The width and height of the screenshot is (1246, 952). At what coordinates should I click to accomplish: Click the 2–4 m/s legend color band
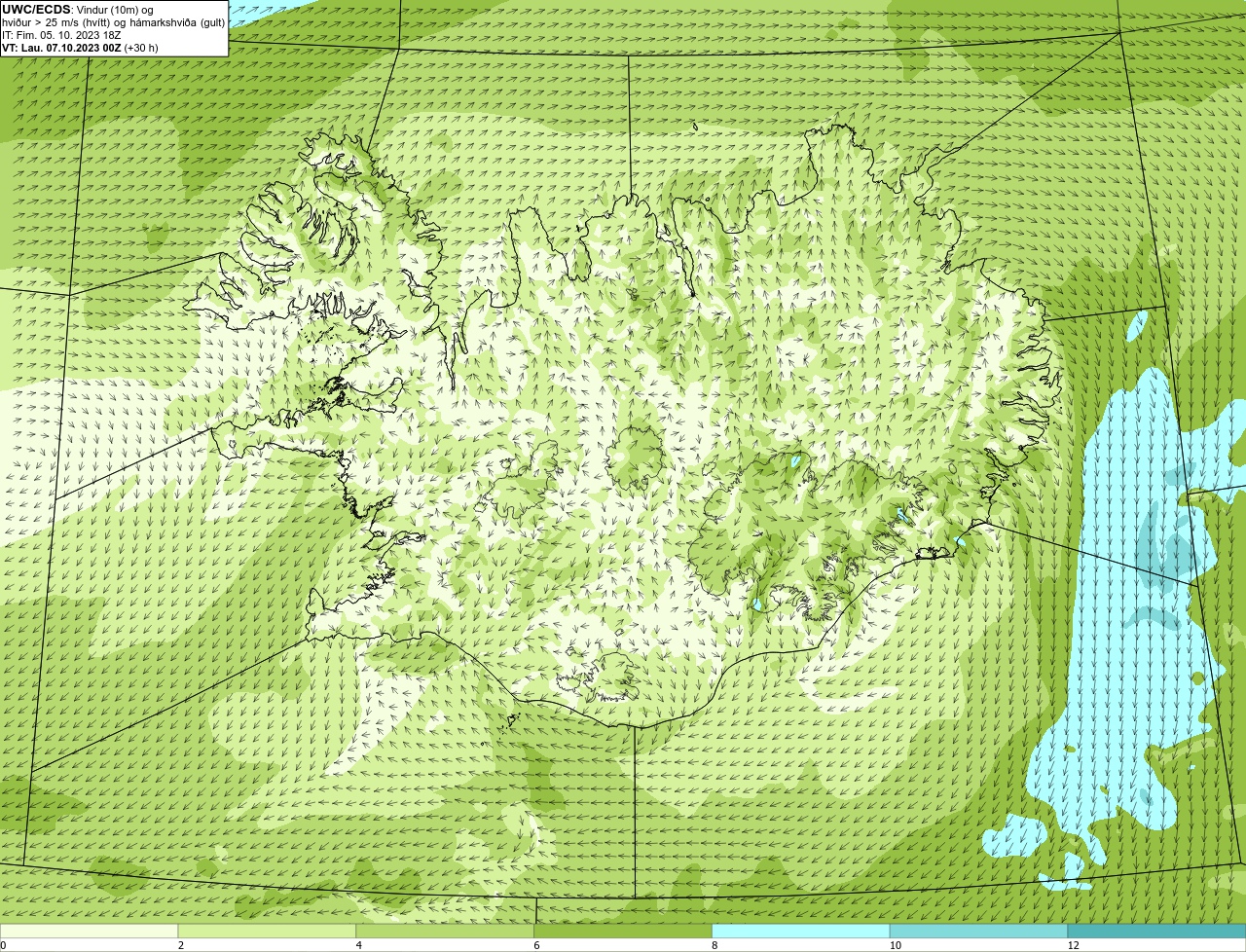point(268,932)
